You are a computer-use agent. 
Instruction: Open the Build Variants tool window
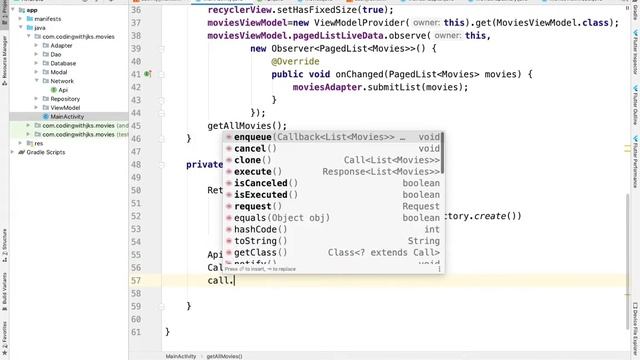[4, 291]
